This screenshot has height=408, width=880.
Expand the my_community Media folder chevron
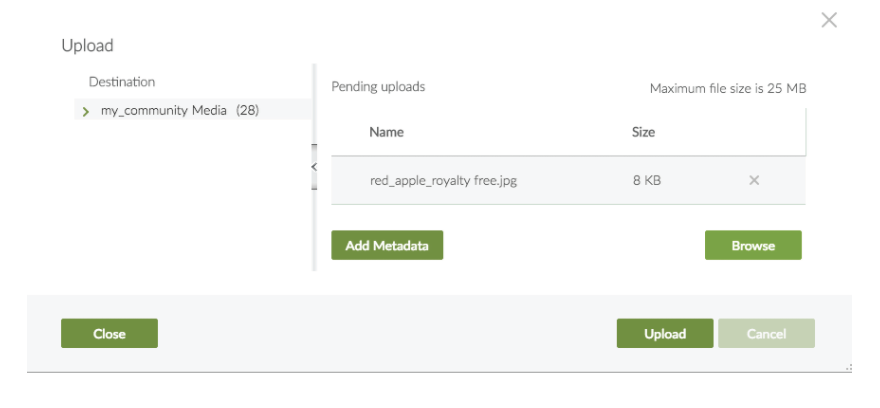pyautogui.click(x=86, y=111)
